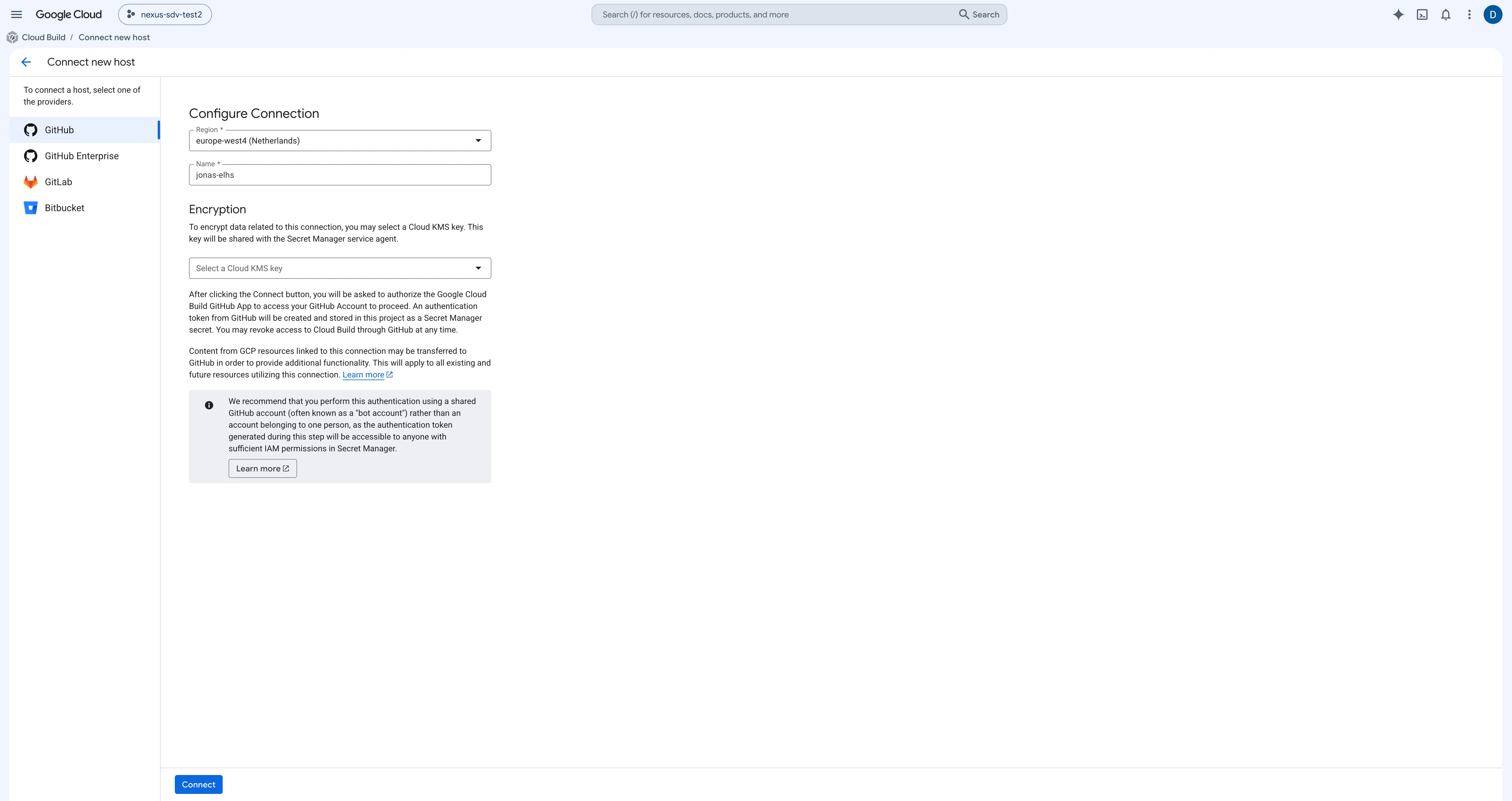Open the notifications bell
This screenshot has width=1512, height=801.
pyautogui.click(x=1446, y=15)
